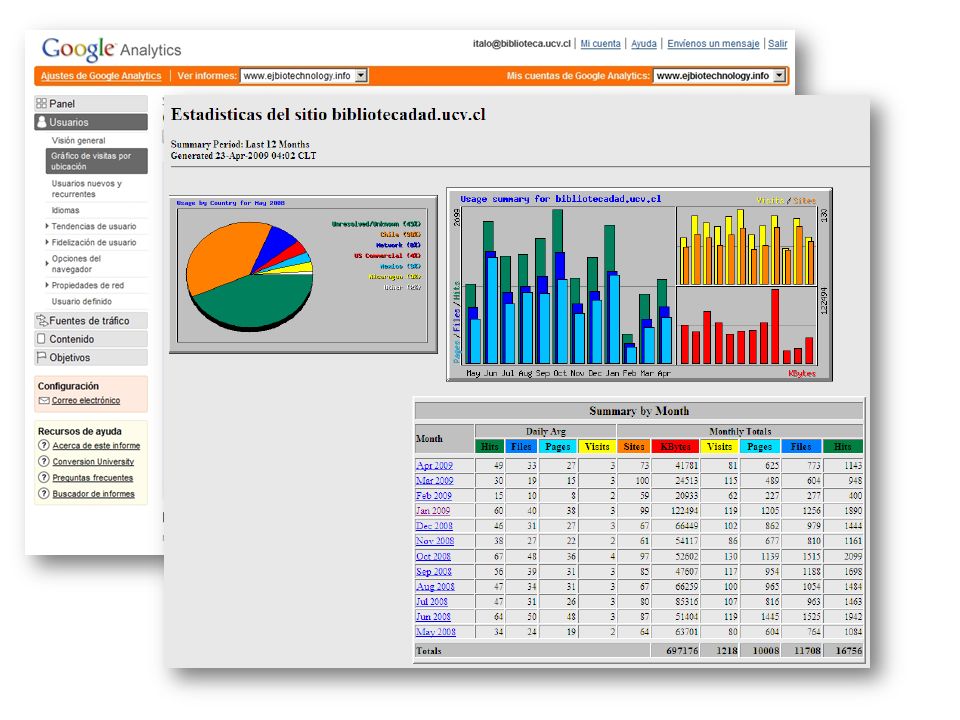The height and width of the screenshot is (720, 960).
Task: Select Gráfico de visitas por ubicación
Action: tap(96, 161)
